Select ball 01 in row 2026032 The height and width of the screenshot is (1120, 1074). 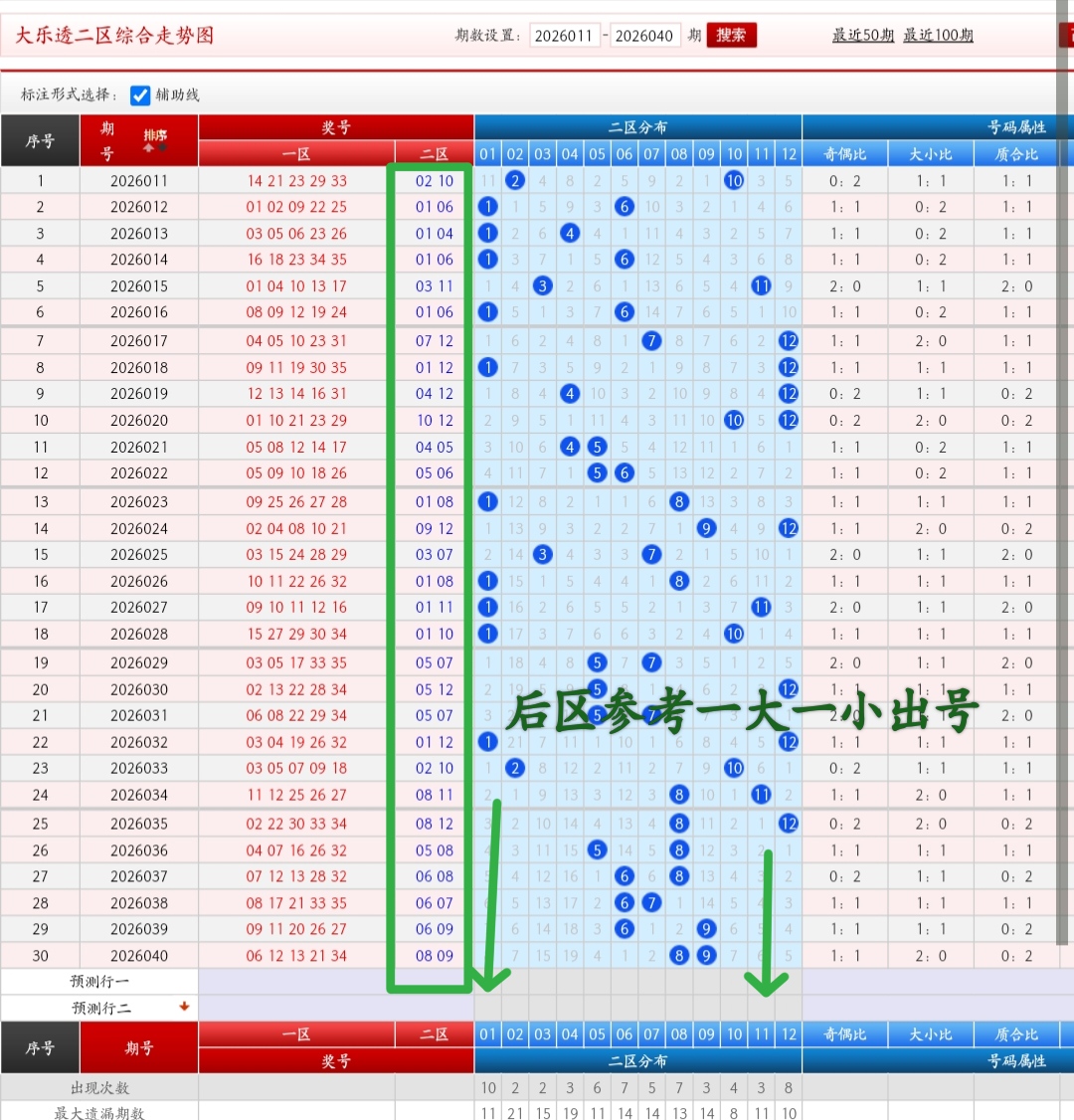(x=487, y=742)
